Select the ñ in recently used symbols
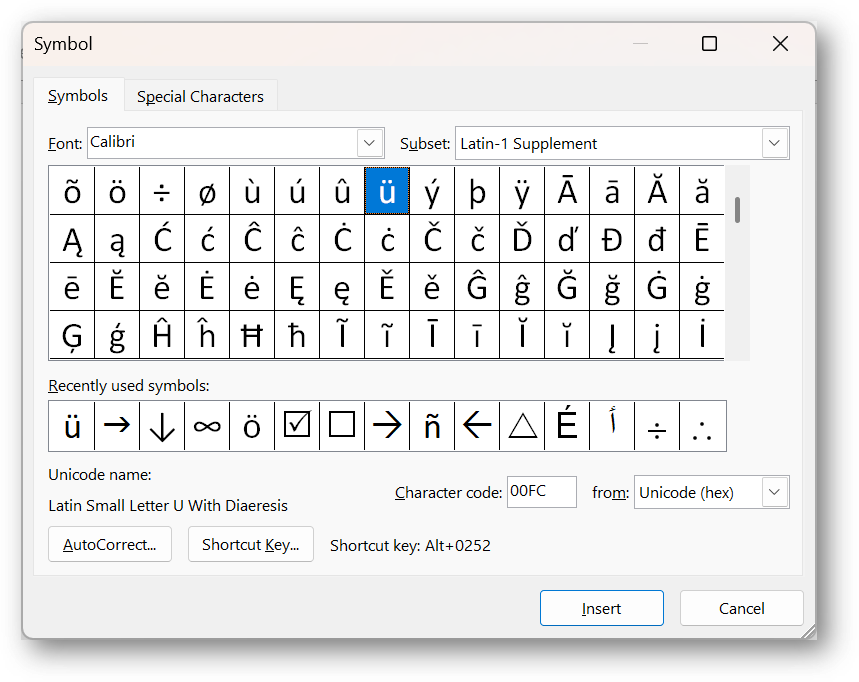 431,425
